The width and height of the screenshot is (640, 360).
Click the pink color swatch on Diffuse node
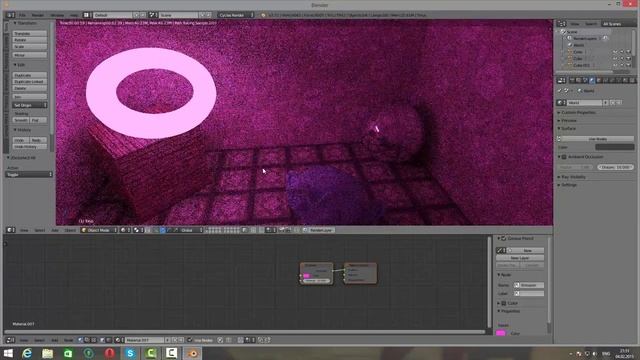point(307,276)
